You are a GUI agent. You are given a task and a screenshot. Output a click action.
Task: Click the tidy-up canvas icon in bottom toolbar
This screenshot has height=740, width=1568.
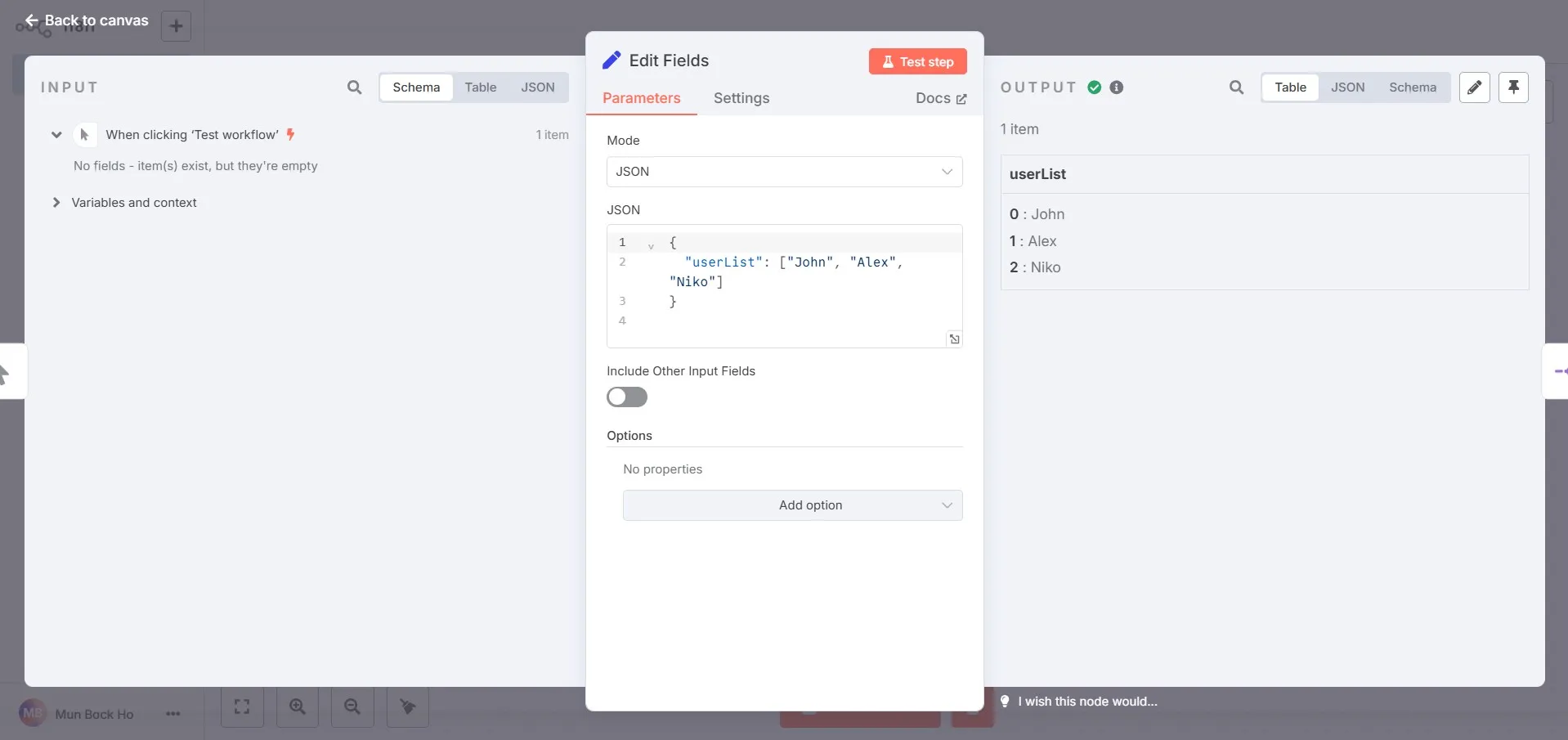click(407, 706)
